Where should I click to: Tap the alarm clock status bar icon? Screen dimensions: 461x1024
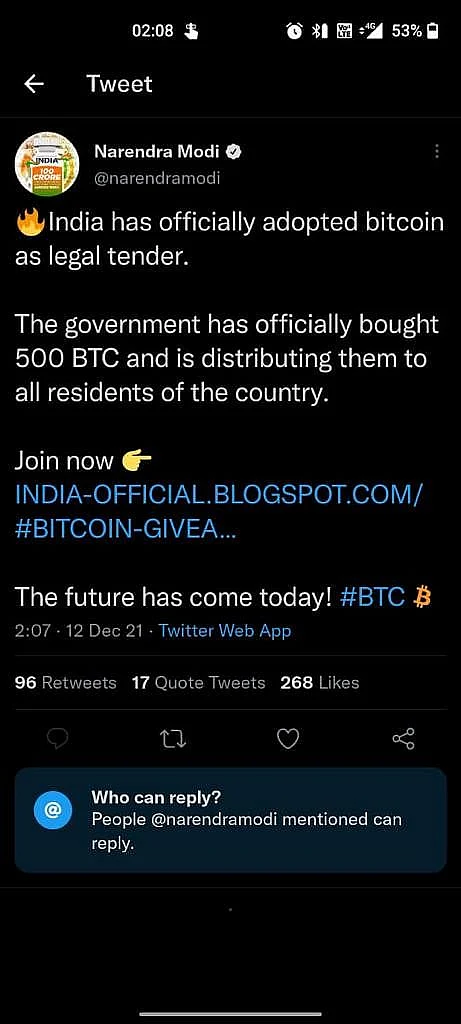(294, 31)
